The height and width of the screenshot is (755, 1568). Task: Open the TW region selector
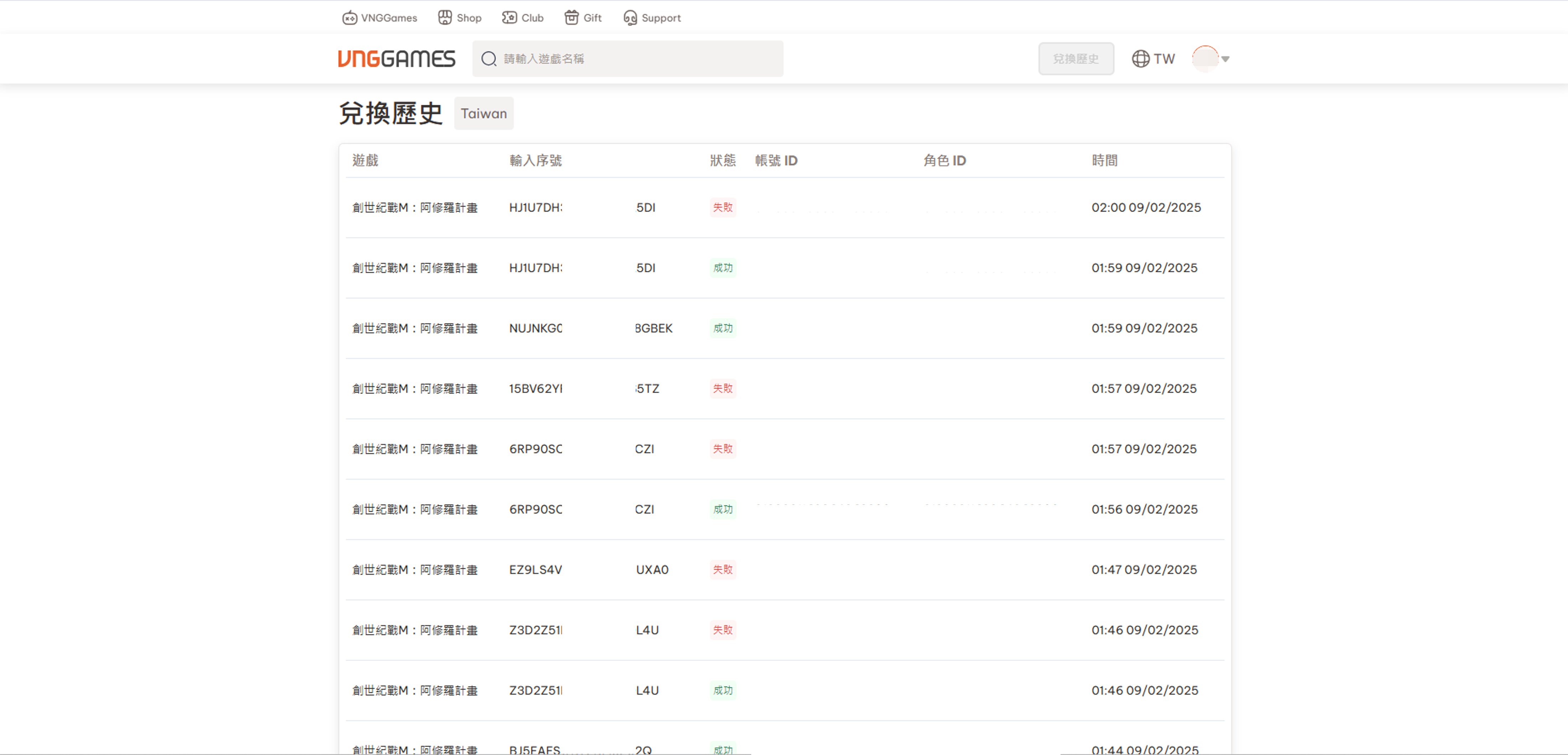click(1163, 59)
